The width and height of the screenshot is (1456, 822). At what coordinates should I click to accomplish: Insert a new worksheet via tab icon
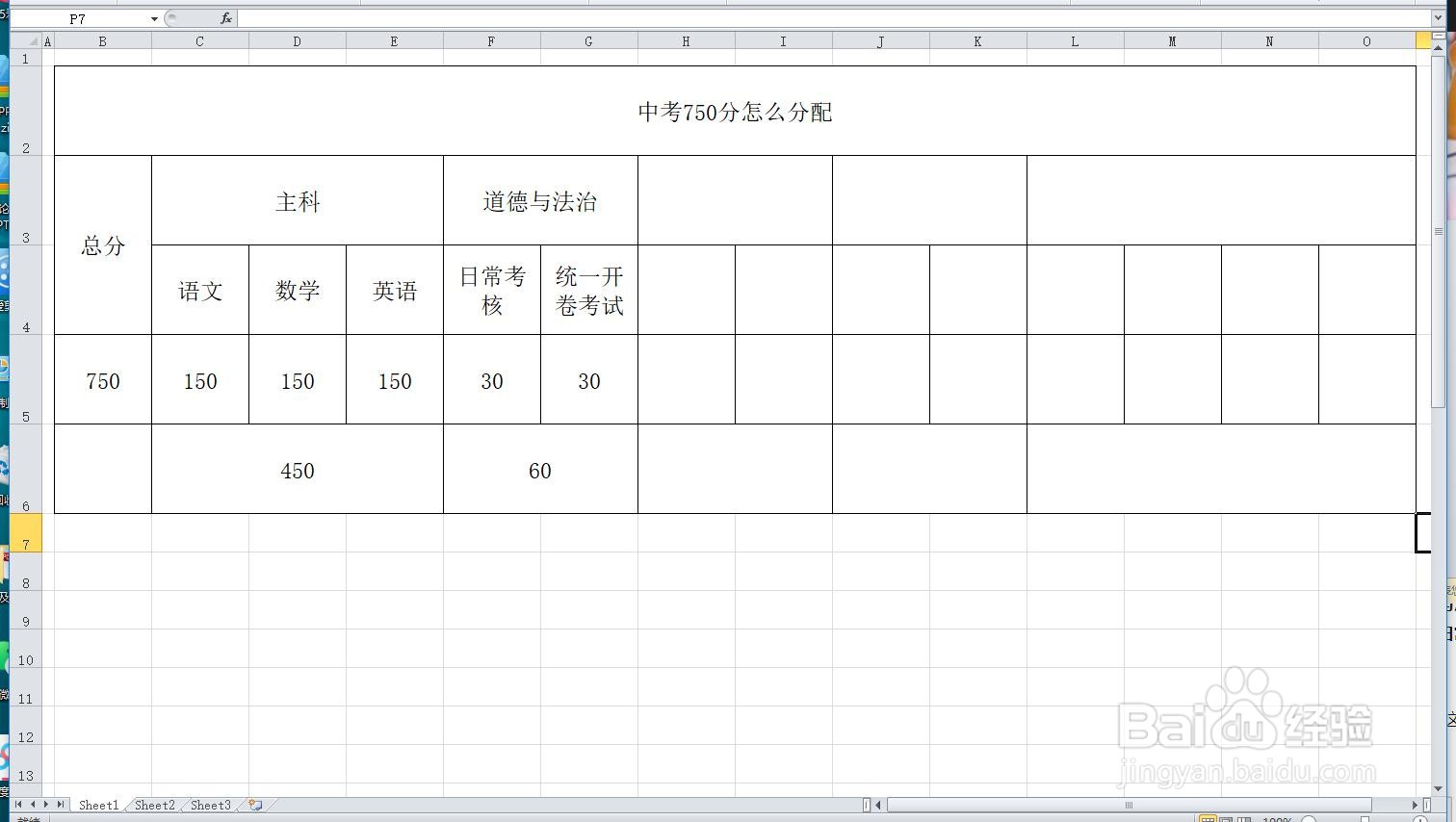click(x=255, y=805)
